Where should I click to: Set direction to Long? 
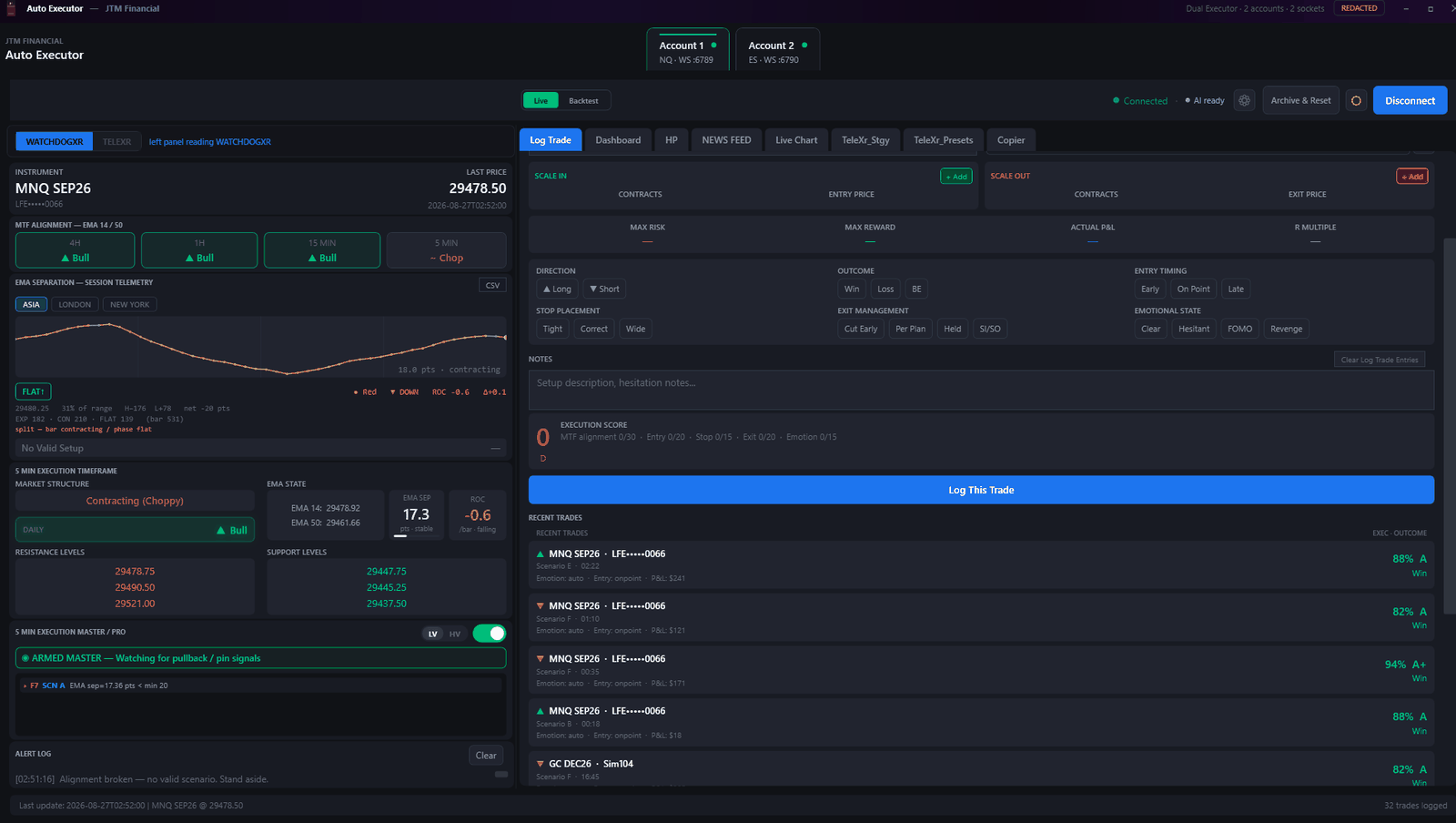(x=557, y=290)
